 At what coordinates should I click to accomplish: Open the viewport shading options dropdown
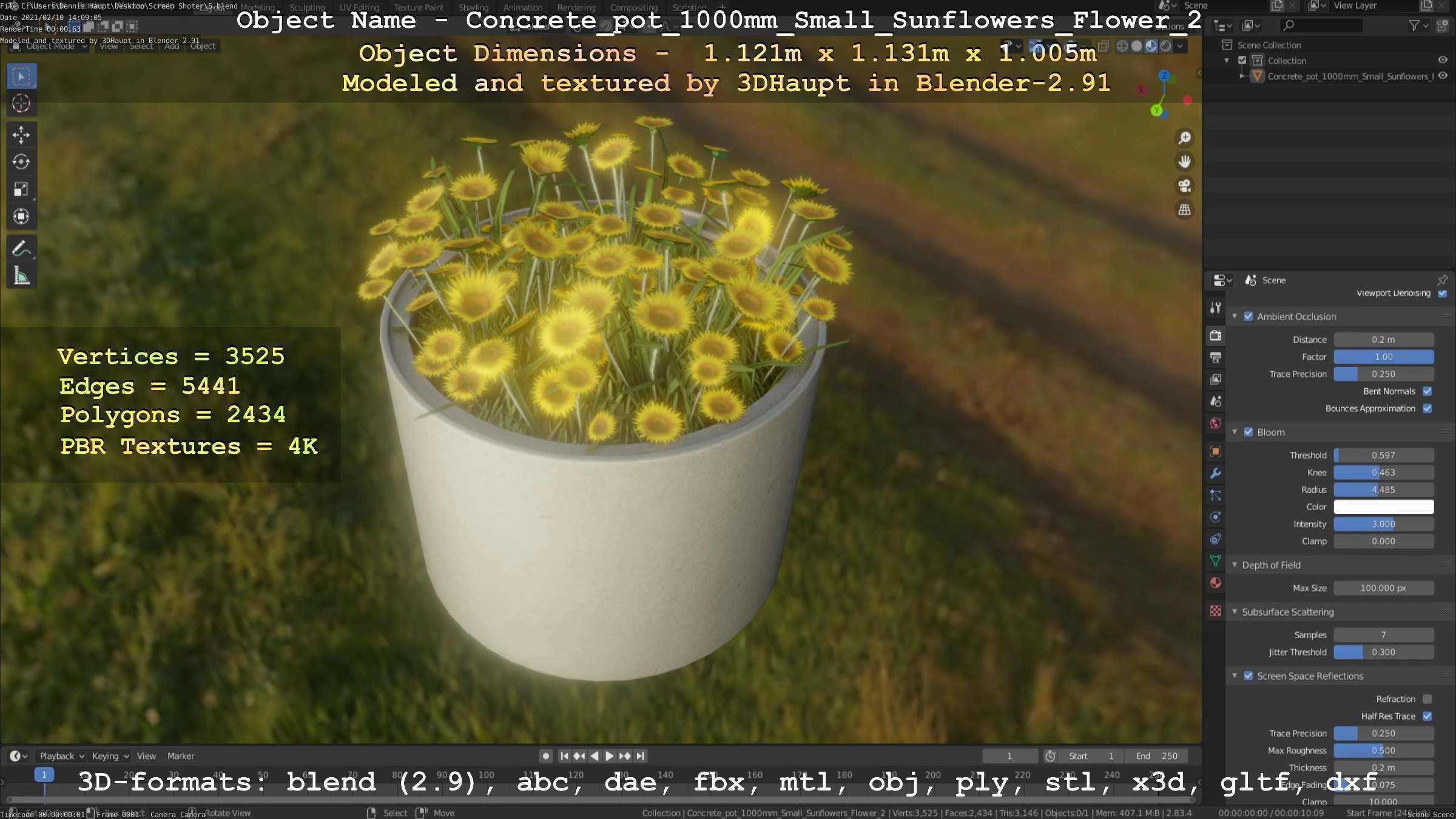1180,46
